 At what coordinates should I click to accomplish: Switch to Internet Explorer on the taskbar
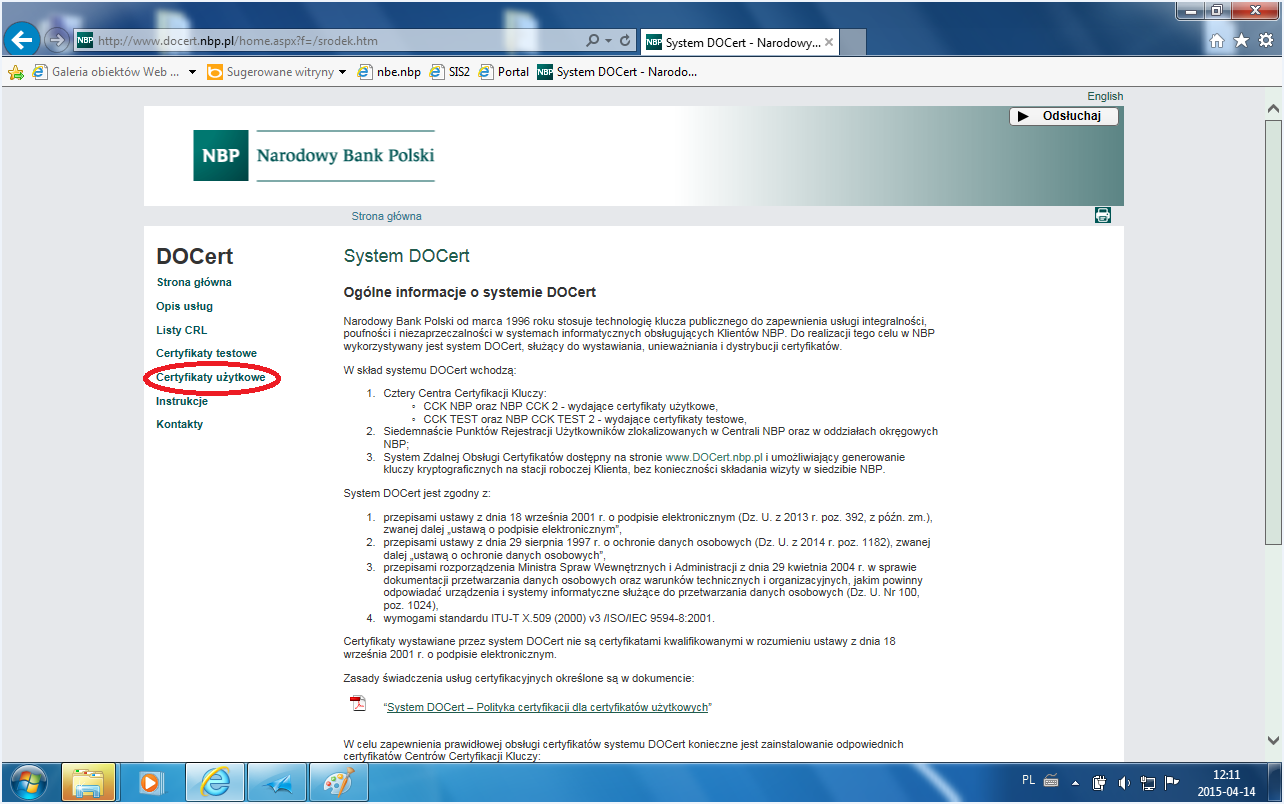tap(213, 782)
